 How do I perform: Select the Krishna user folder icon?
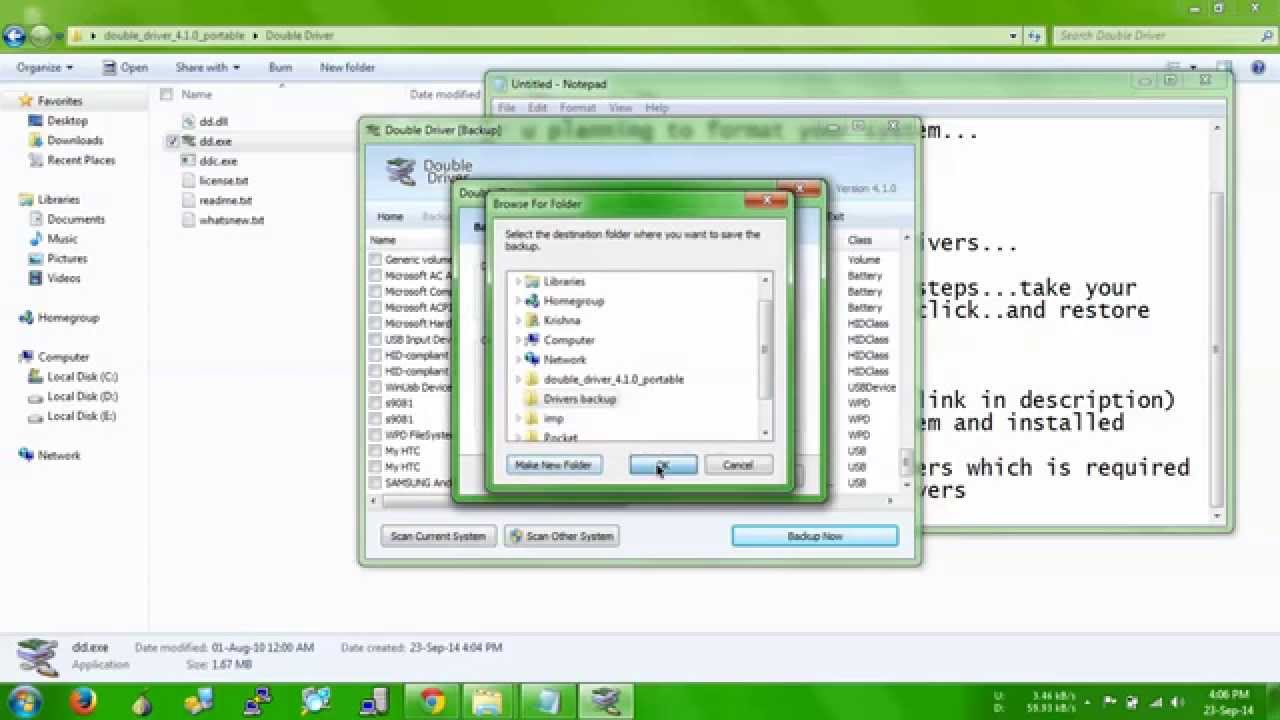[x=532, y=320]
